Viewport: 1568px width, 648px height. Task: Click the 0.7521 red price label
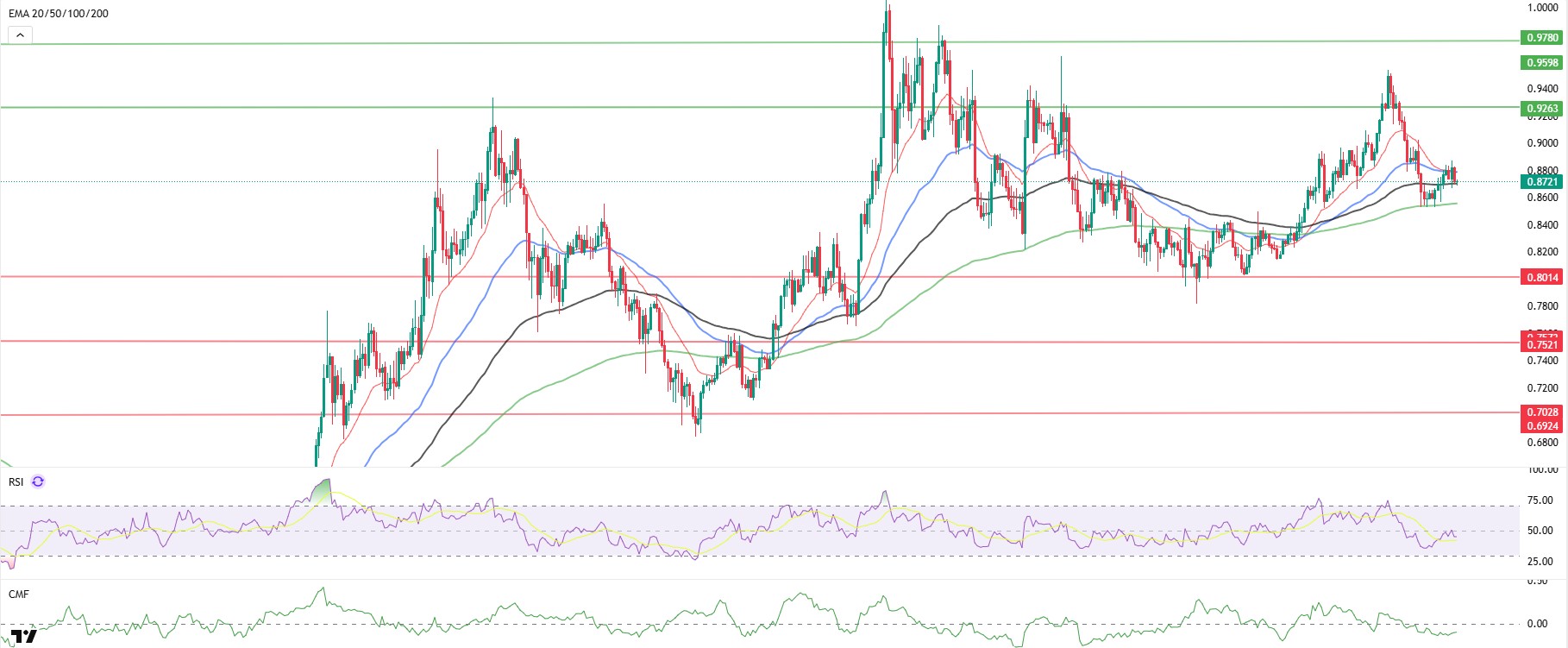click(1541, 345)
